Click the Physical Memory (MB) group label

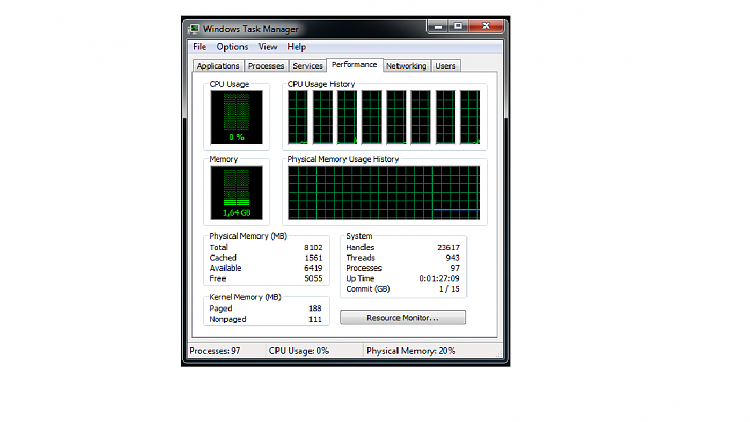pos(248,236)
